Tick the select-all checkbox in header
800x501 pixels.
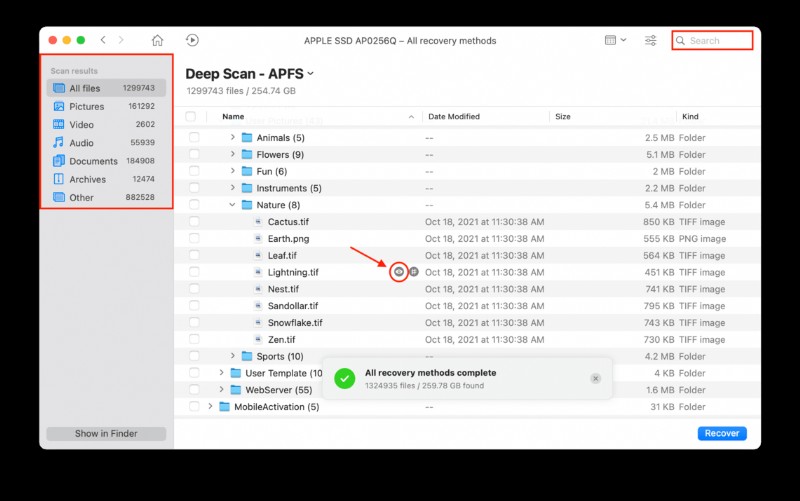(191, 116)
